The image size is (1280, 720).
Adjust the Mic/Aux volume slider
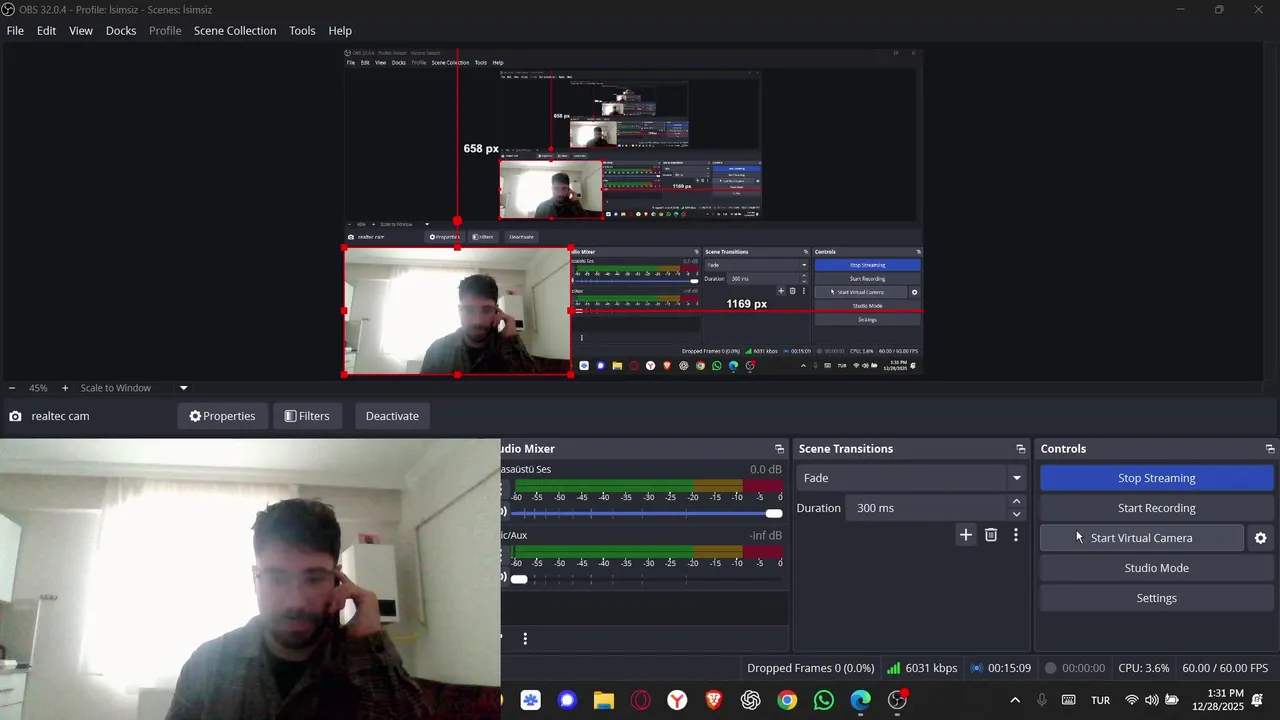646,578
